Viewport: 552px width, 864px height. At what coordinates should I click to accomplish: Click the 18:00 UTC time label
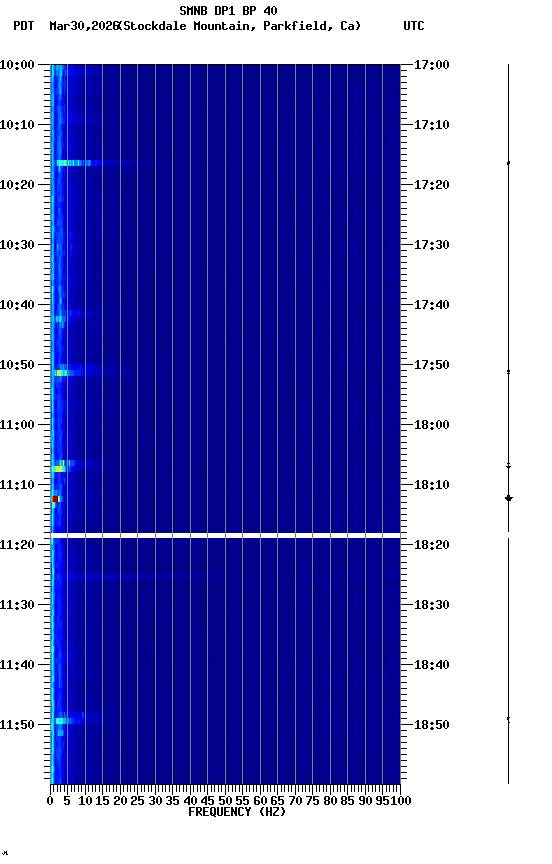coord(432,425)
